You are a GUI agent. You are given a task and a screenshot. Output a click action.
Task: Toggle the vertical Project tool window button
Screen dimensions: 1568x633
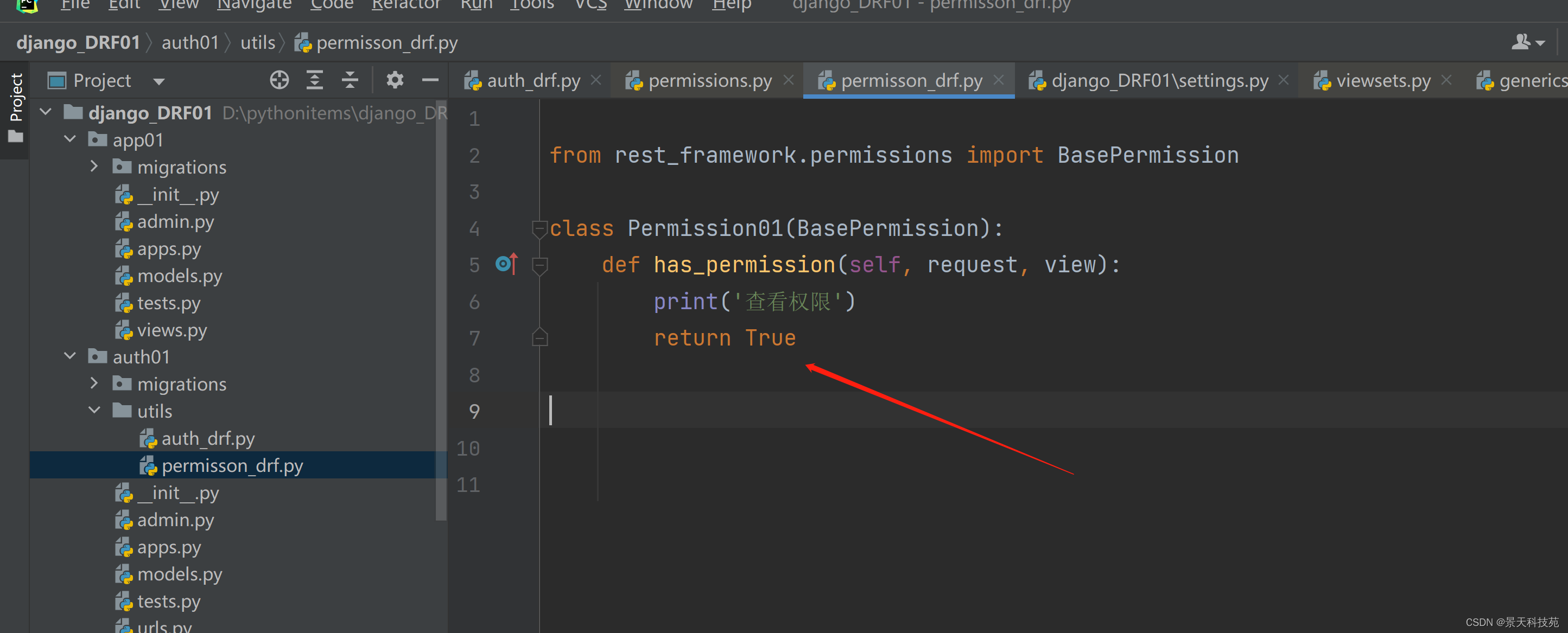pos(15,108)
